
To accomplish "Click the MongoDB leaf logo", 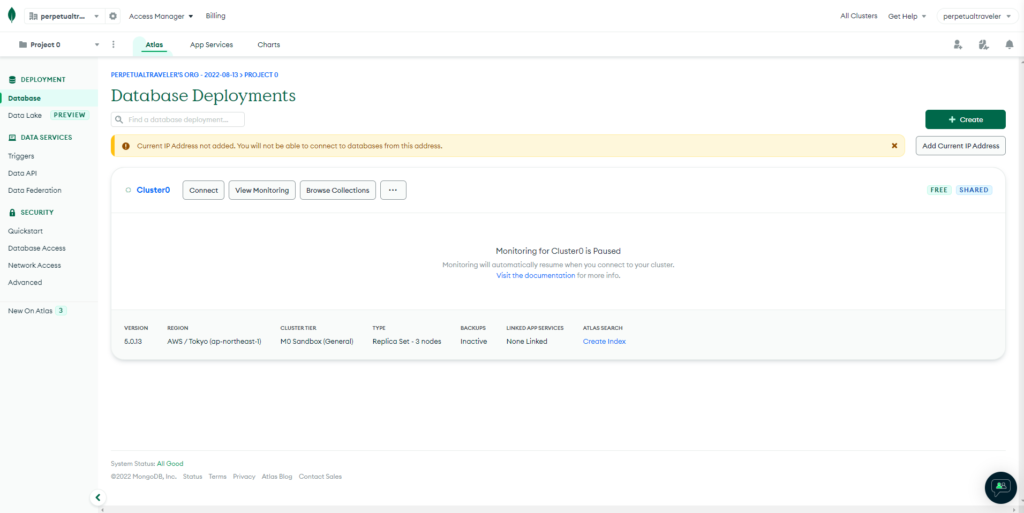I will click(x=11, y=16).
